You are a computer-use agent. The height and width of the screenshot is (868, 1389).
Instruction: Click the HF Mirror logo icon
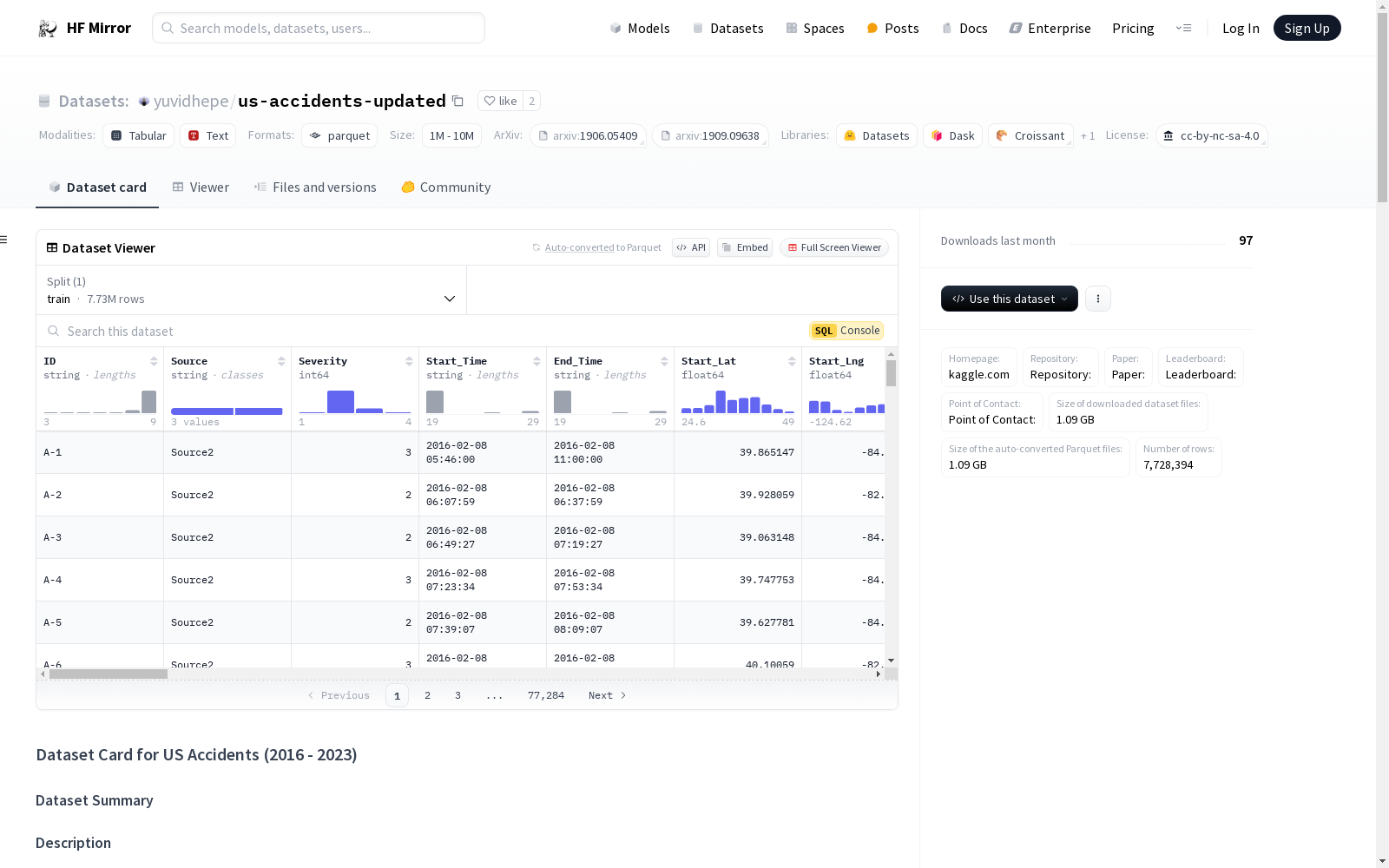[x=48, y=29]
